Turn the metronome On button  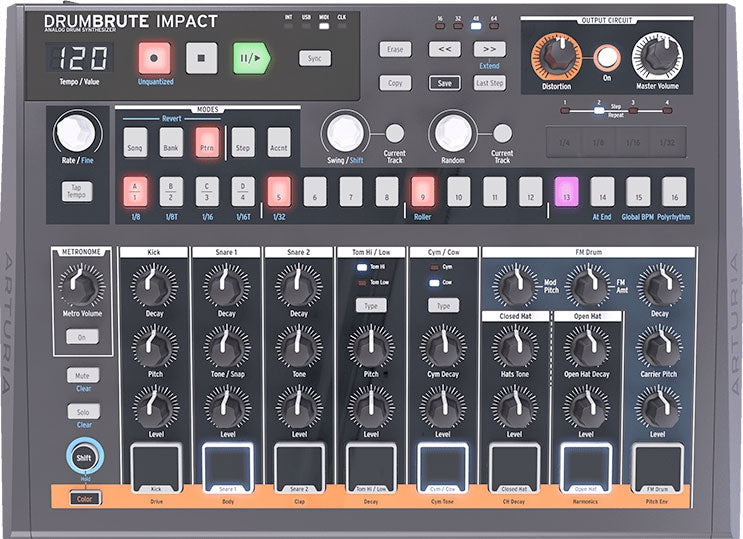83,337
